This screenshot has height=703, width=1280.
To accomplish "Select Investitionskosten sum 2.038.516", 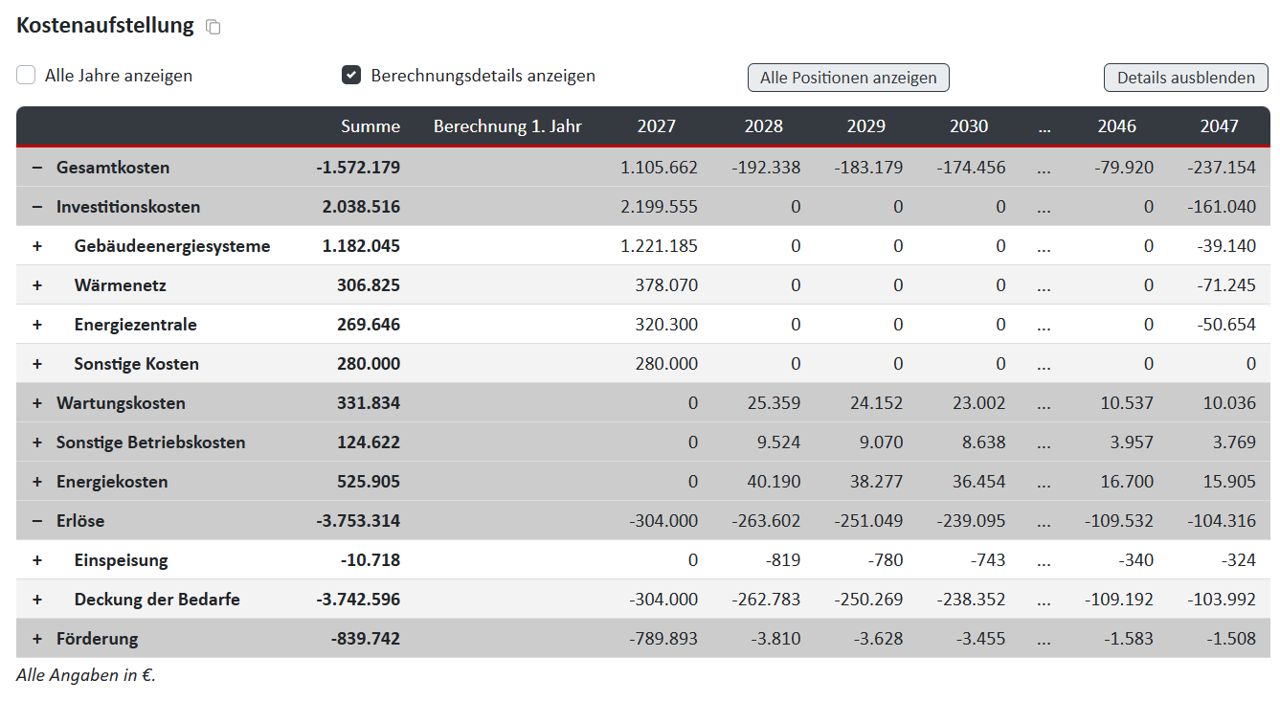I will coord(361,207).
